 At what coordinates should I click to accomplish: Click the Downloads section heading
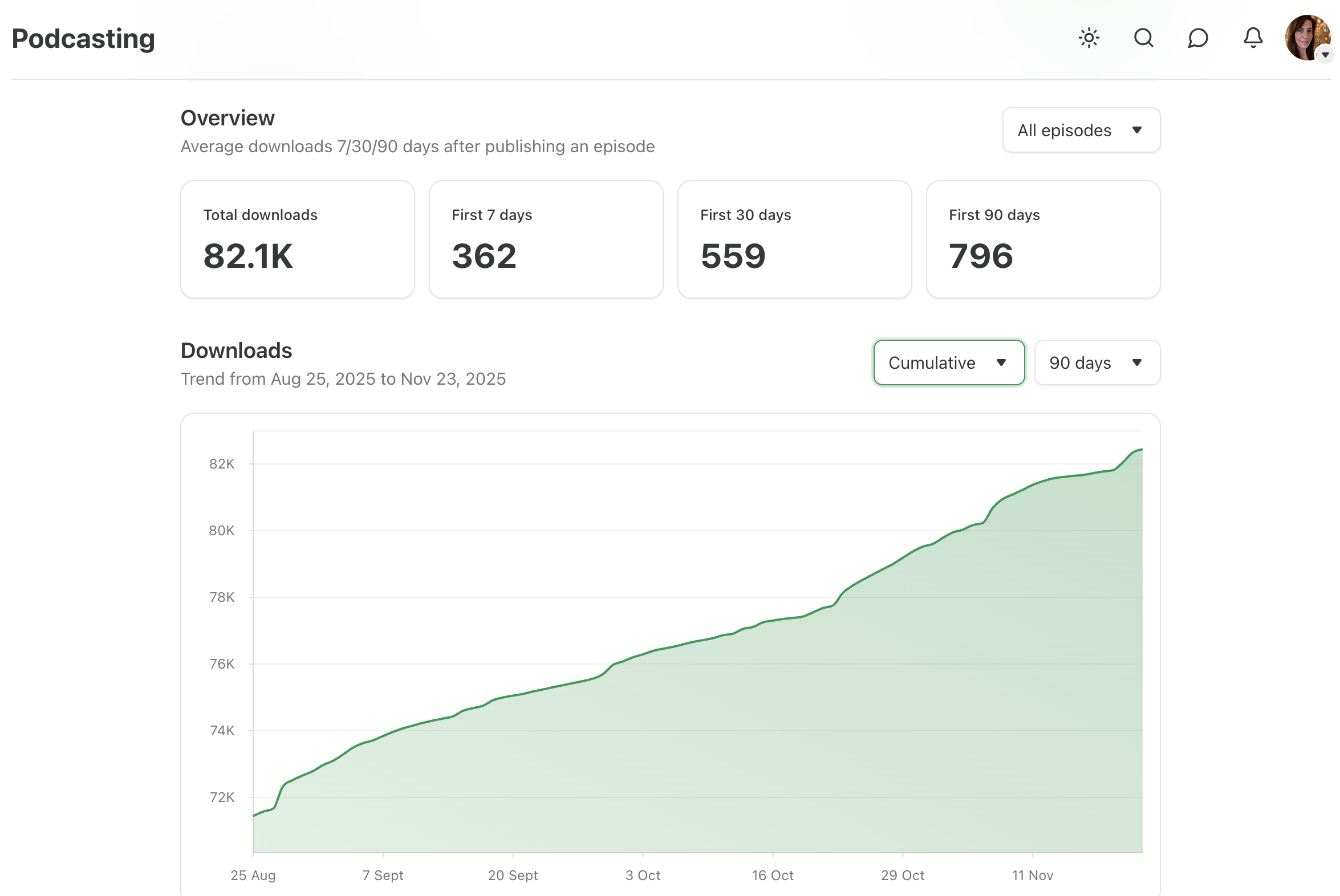pyautogui.click(x=236, y=351)
